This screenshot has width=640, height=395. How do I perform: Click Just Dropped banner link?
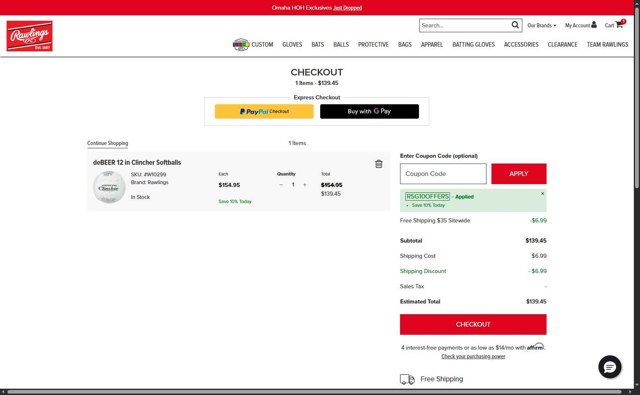(347, 8)
